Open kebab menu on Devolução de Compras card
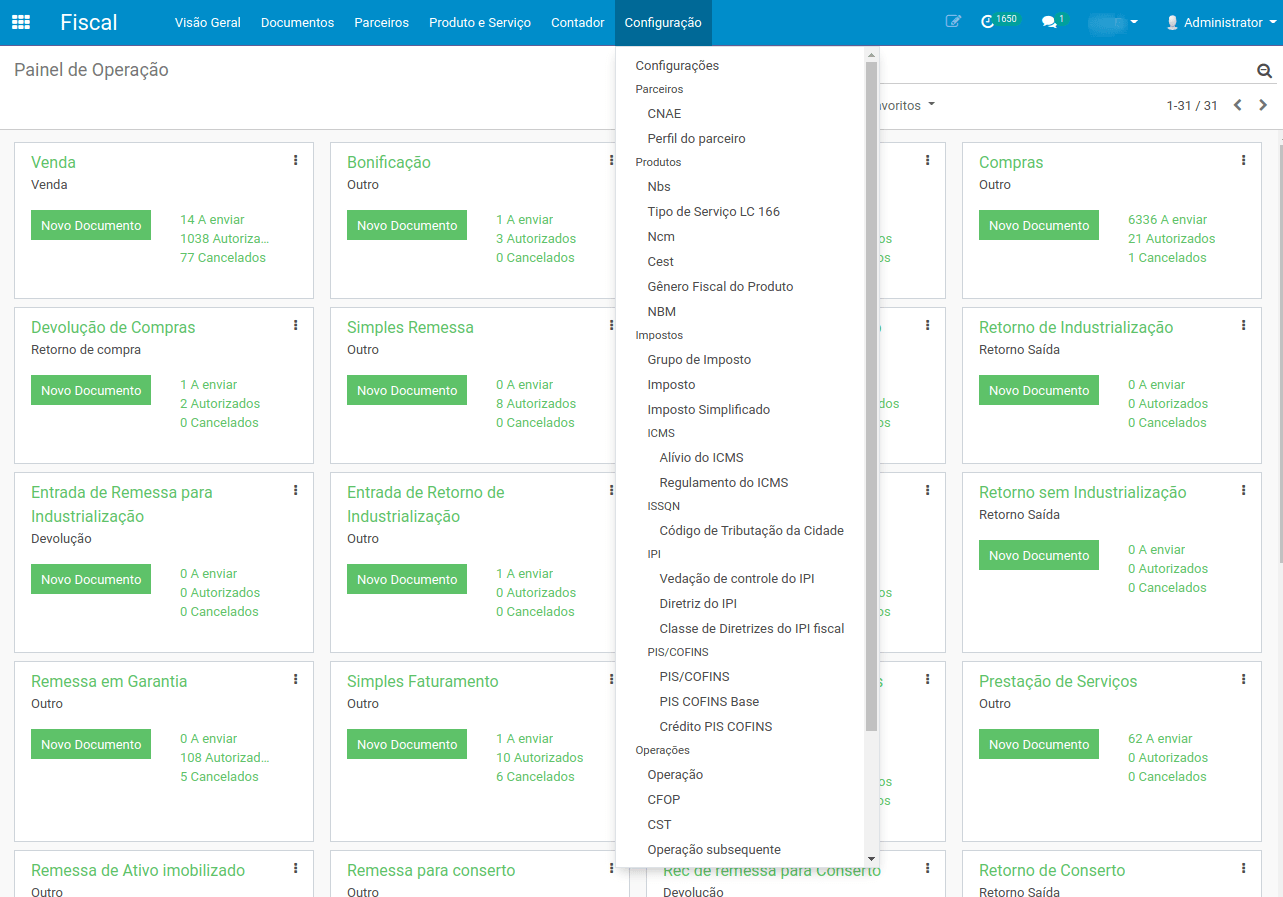1283x897 pixels. pyautogui.click(x=295, y=325)
